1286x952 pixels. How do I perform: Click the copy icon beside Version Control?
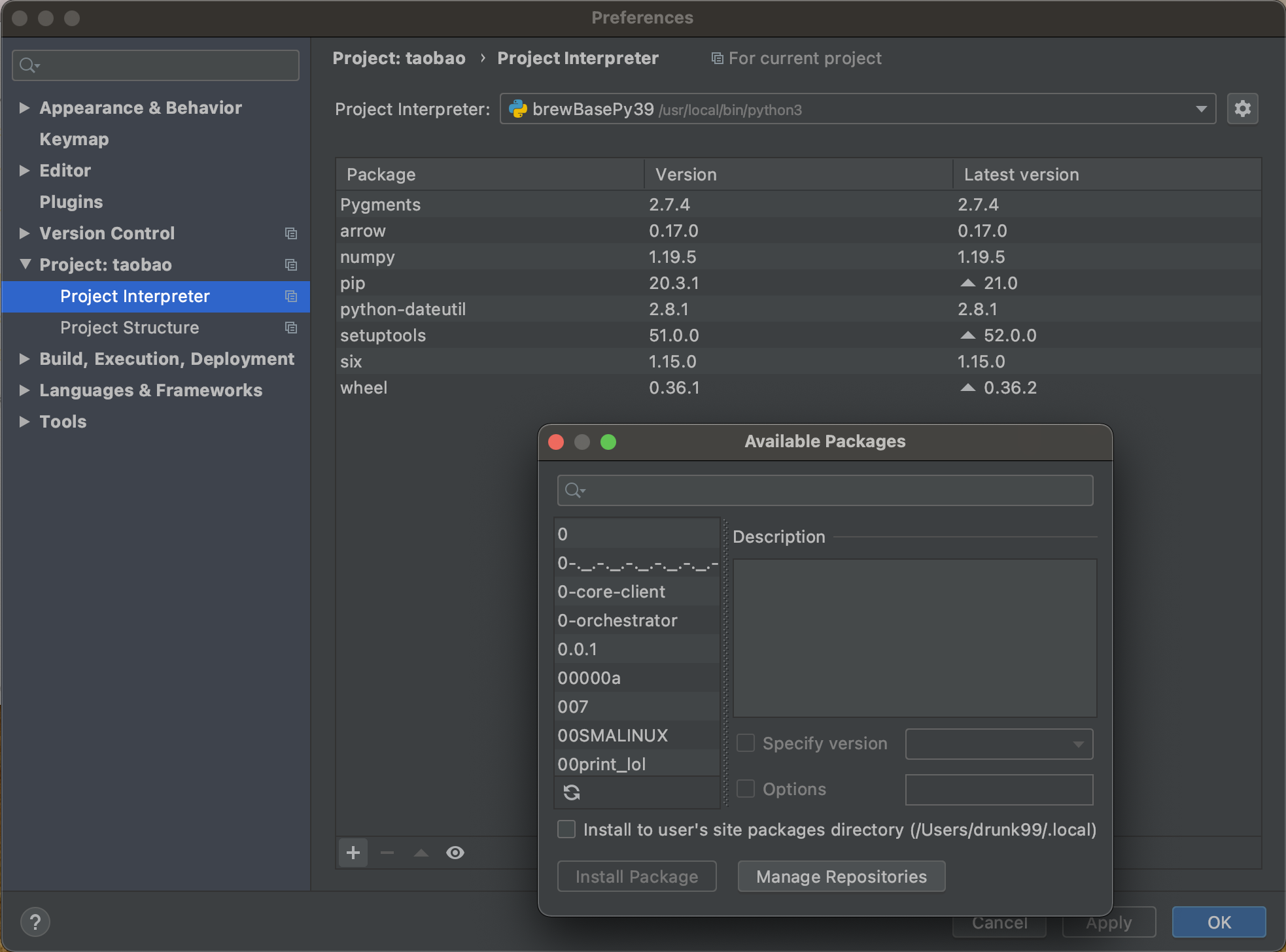[291, 233]
